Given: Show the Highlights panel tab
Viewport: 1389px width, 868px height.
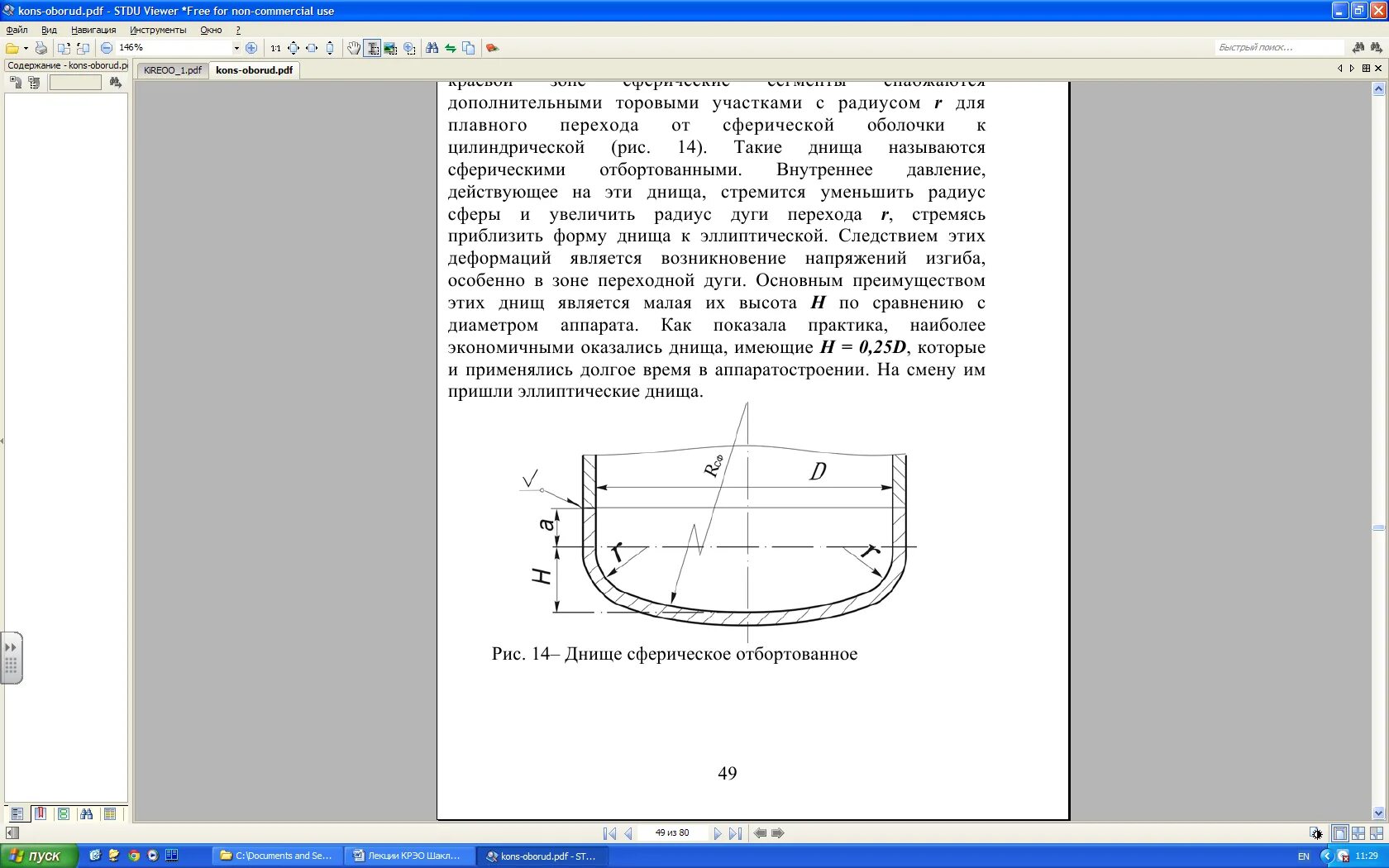Looking at the screenshot, I should coord(110,814).
